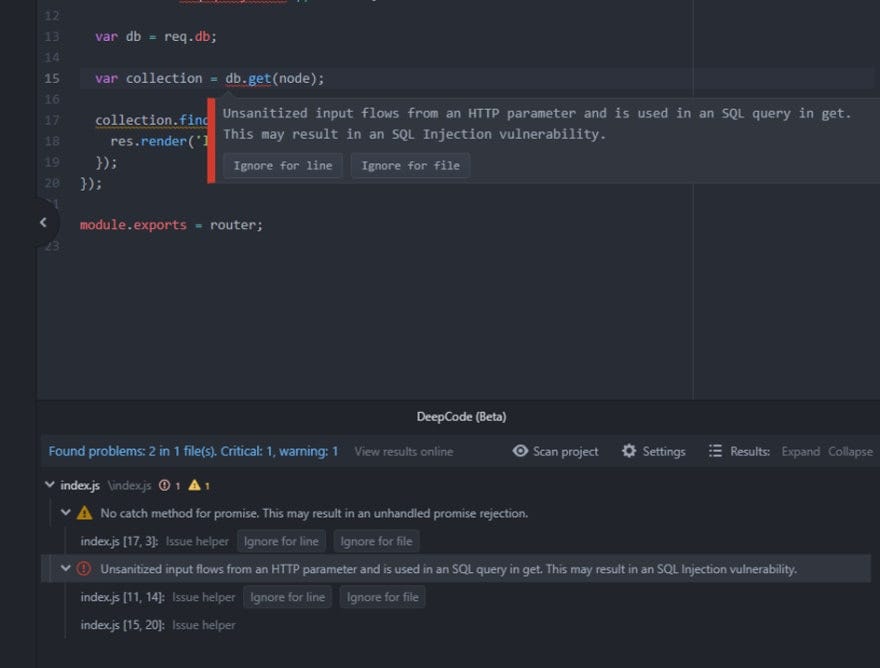Click the warning triangle badge beside index.js
The width and height of the screenshot is (880, 668).
[195, 485]
